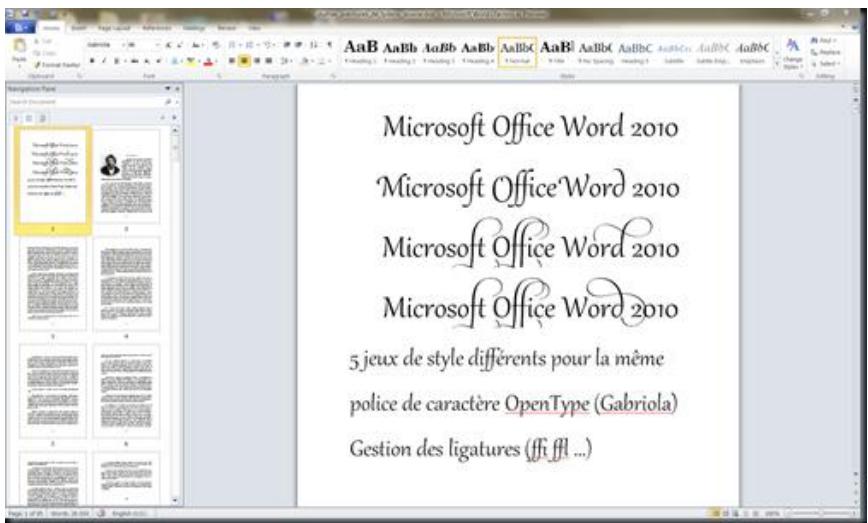Image resolution: width=868 pixels, height=523 pixels.
Task: Click the Increase Indent icon
Action: (x=298, y=45)
